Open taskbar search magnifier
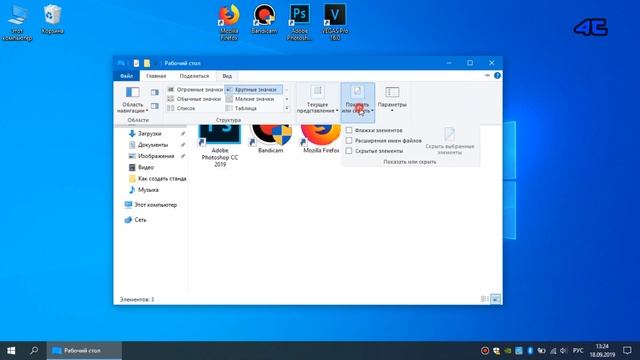The height and width of the screenshot is (360, 640). (34, 351)
